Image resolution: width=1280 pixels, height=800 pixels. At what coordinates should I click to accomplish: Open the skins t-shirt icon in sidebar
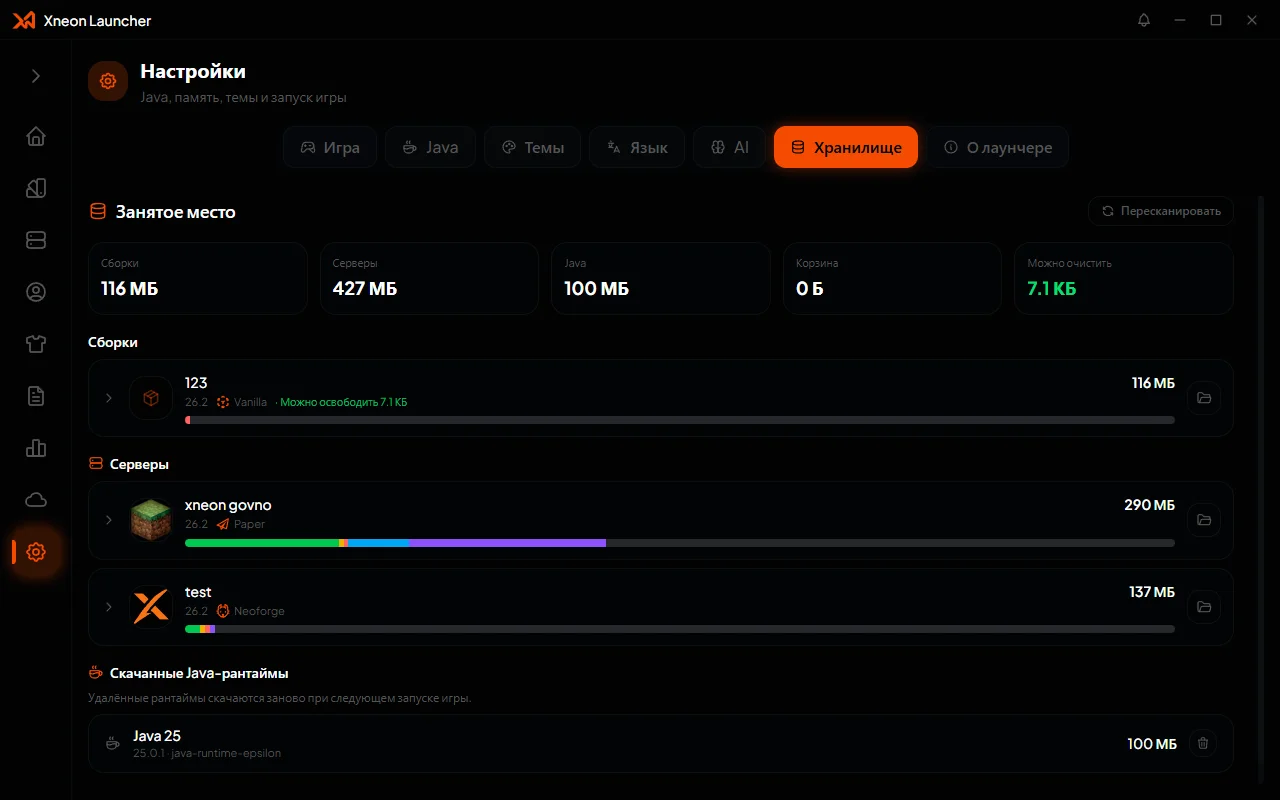pos(36,344)
